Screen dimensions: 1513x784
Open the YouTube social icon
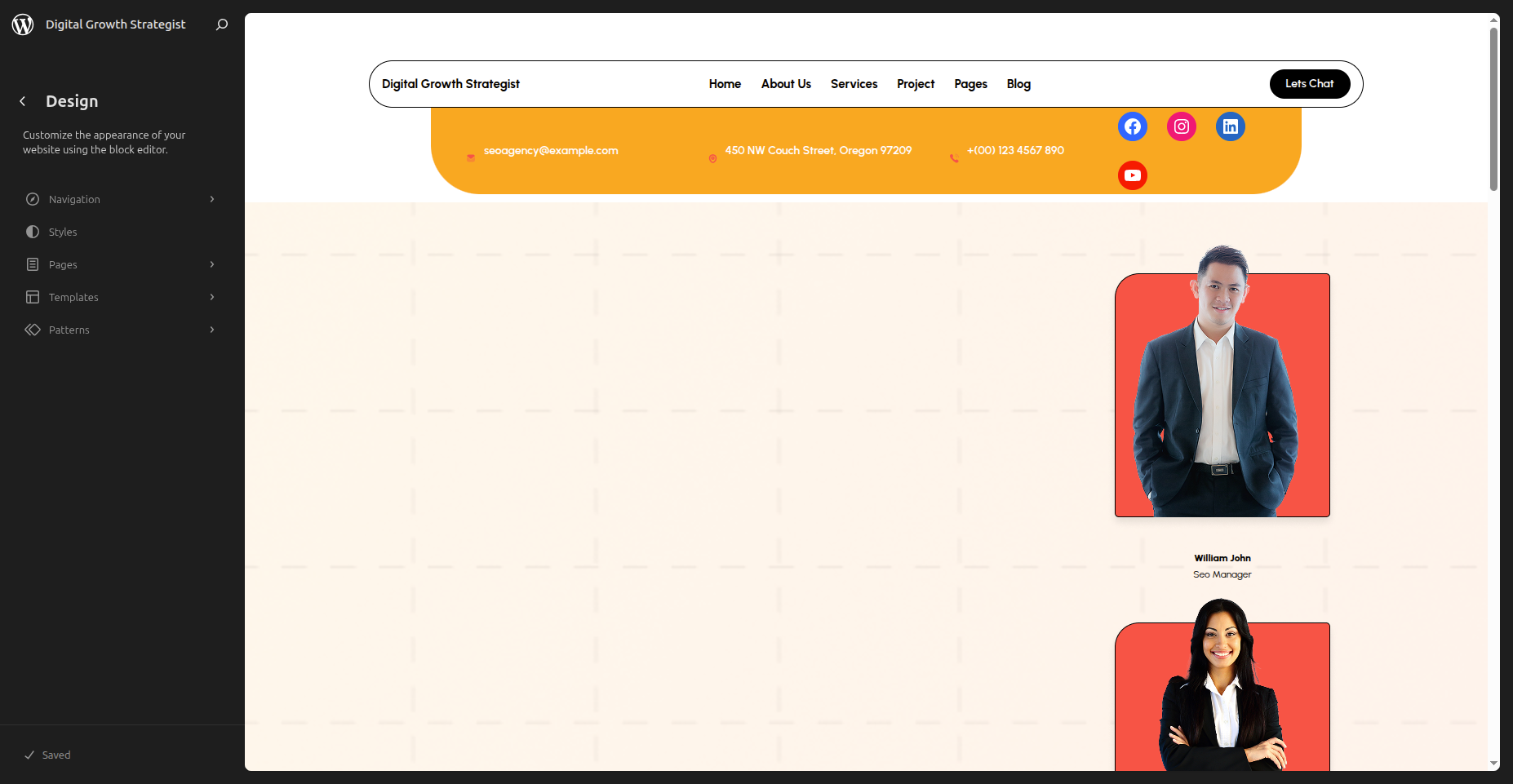1133,175
